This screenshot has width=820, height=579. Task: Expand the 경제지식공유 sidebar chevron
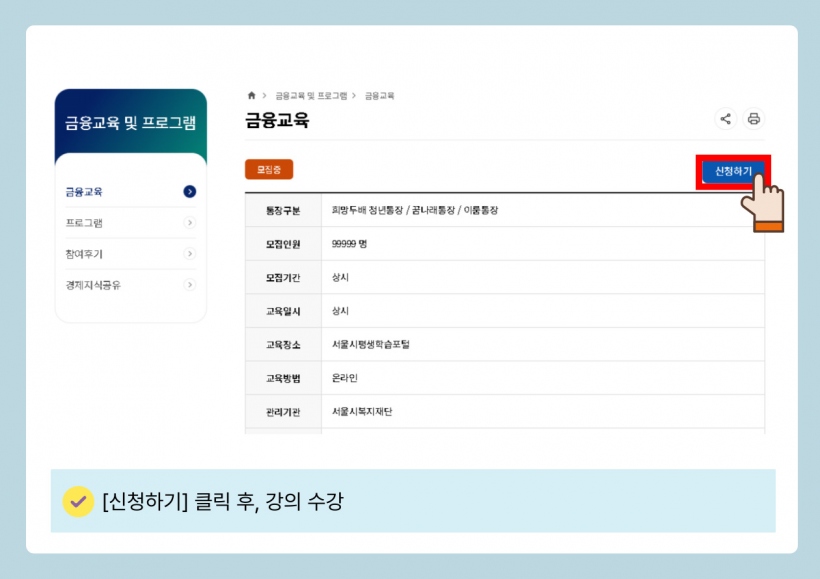coord(190,285)
